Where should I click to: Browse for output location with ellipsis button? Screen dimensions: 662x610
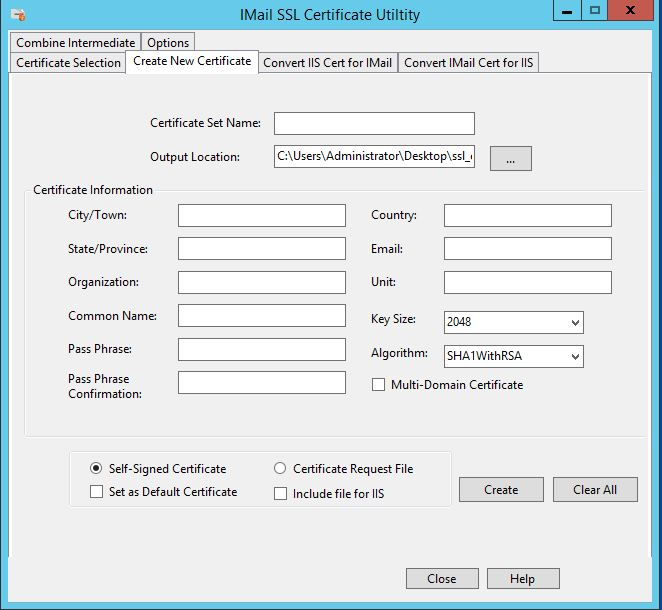[510, 158]
